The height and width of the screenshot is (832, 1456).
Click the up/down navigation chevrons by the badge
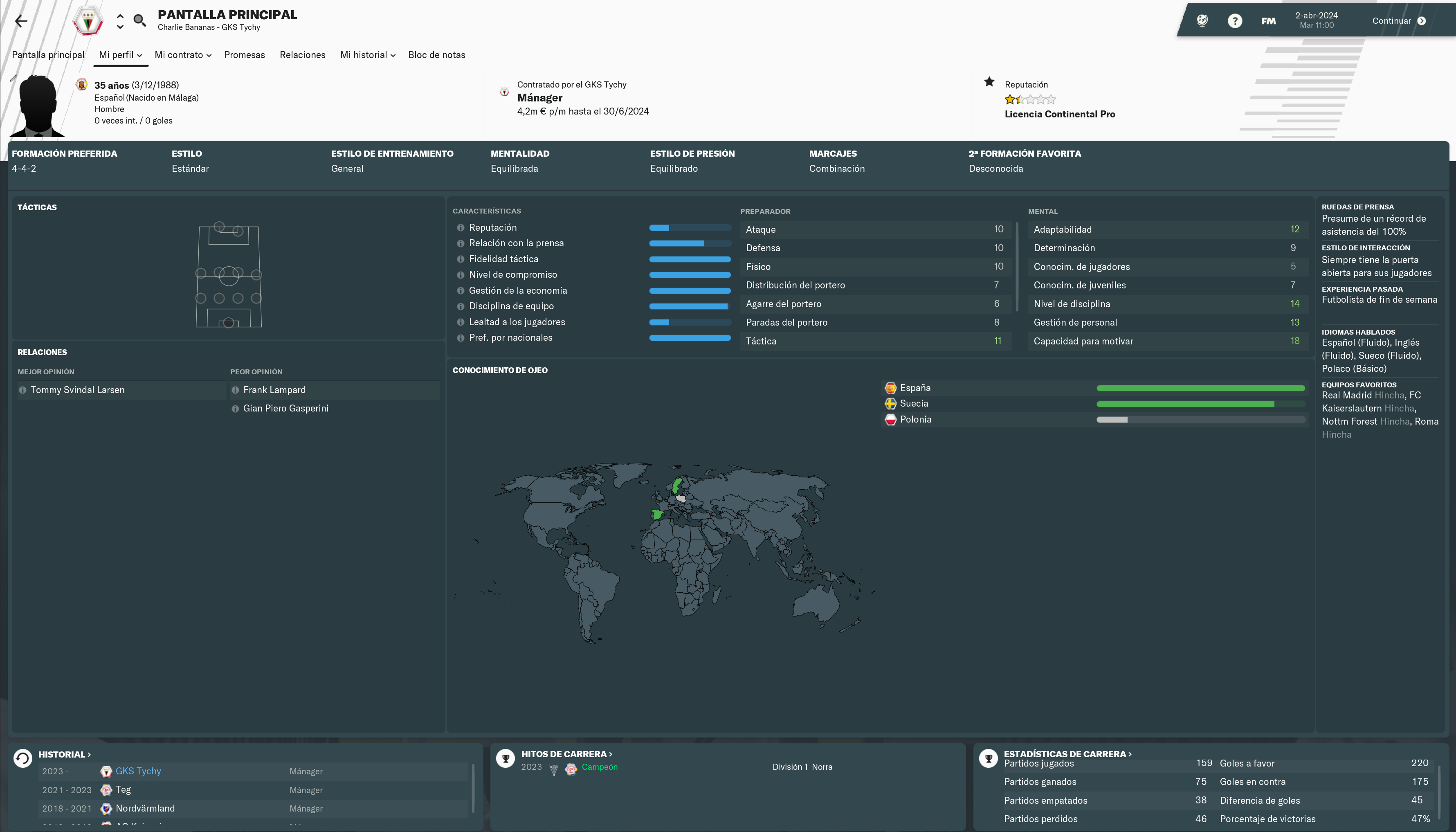coord(120,21)
